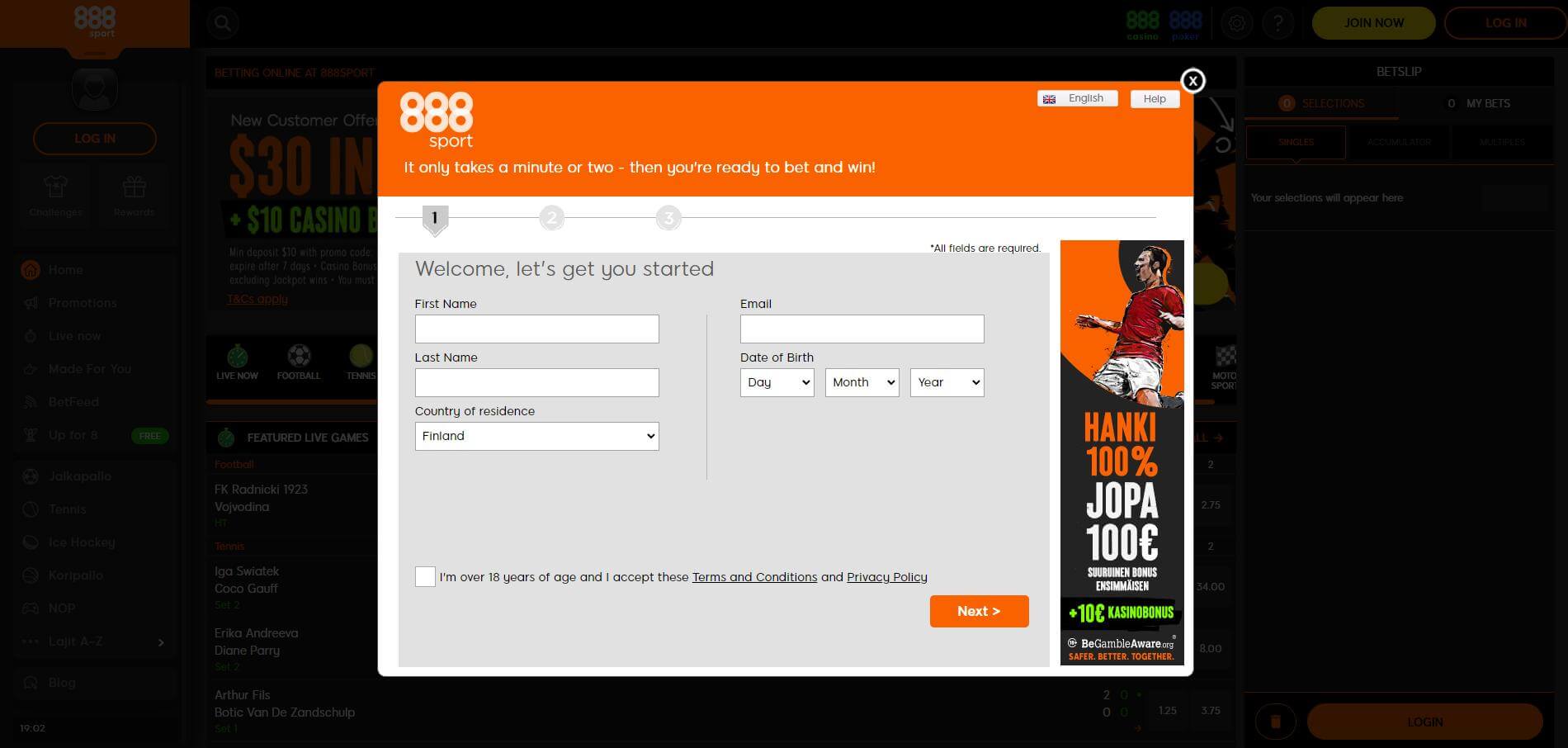
Task: Select the Ice Hockey sport icon
Action: [30, 542]
